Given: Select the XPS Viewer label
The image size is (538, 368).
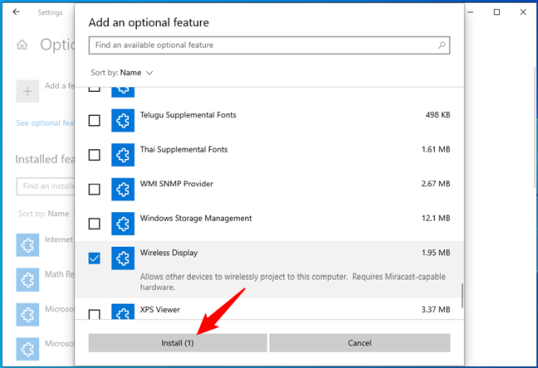Looking at the screenshot, I should click(x=160, y=309).
